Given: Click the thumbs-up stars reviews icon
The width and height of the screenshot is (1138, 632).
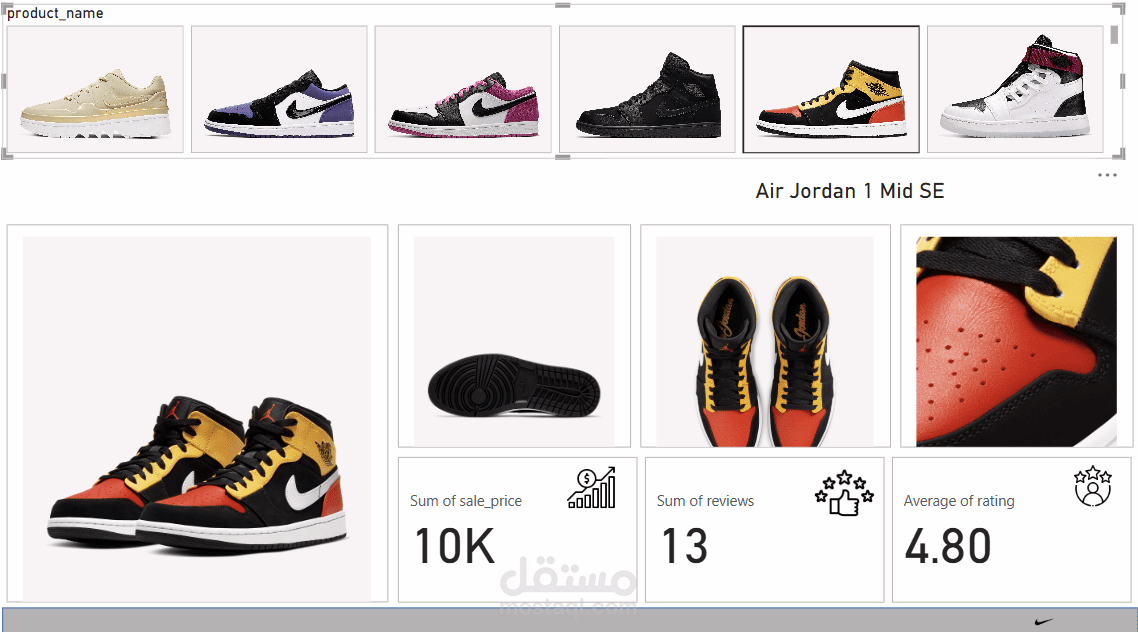Looking at the screenshot, I should pyautogui.click(x=844, y=493).
